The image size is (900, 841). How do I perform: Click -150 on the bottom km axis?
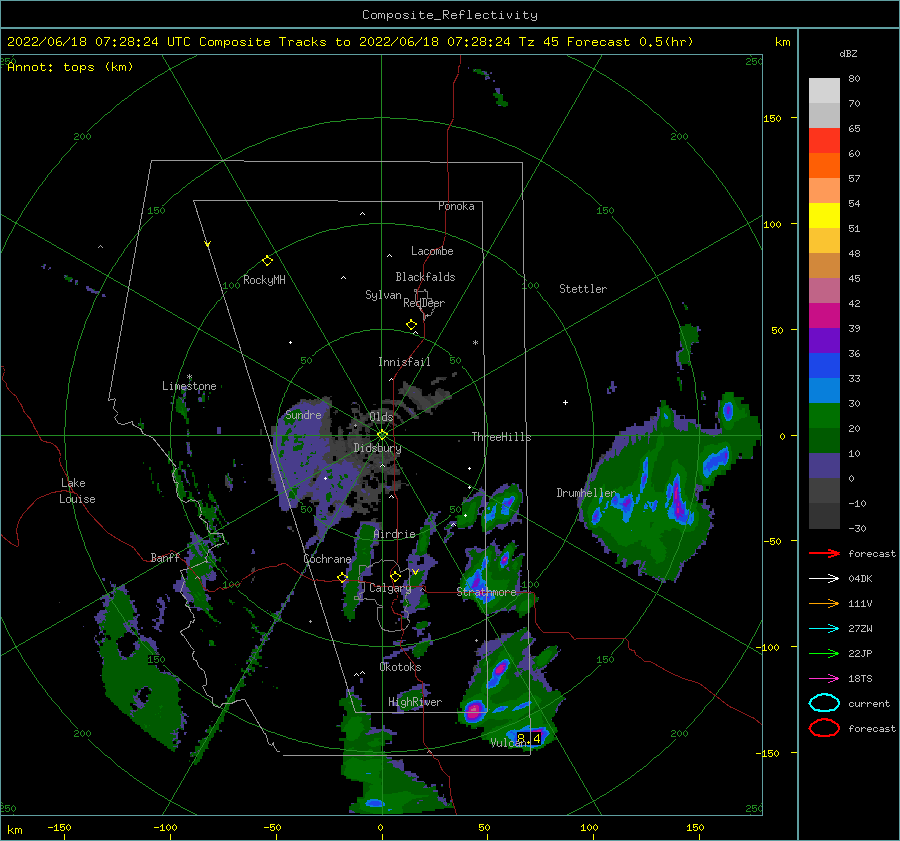point(59,828)
